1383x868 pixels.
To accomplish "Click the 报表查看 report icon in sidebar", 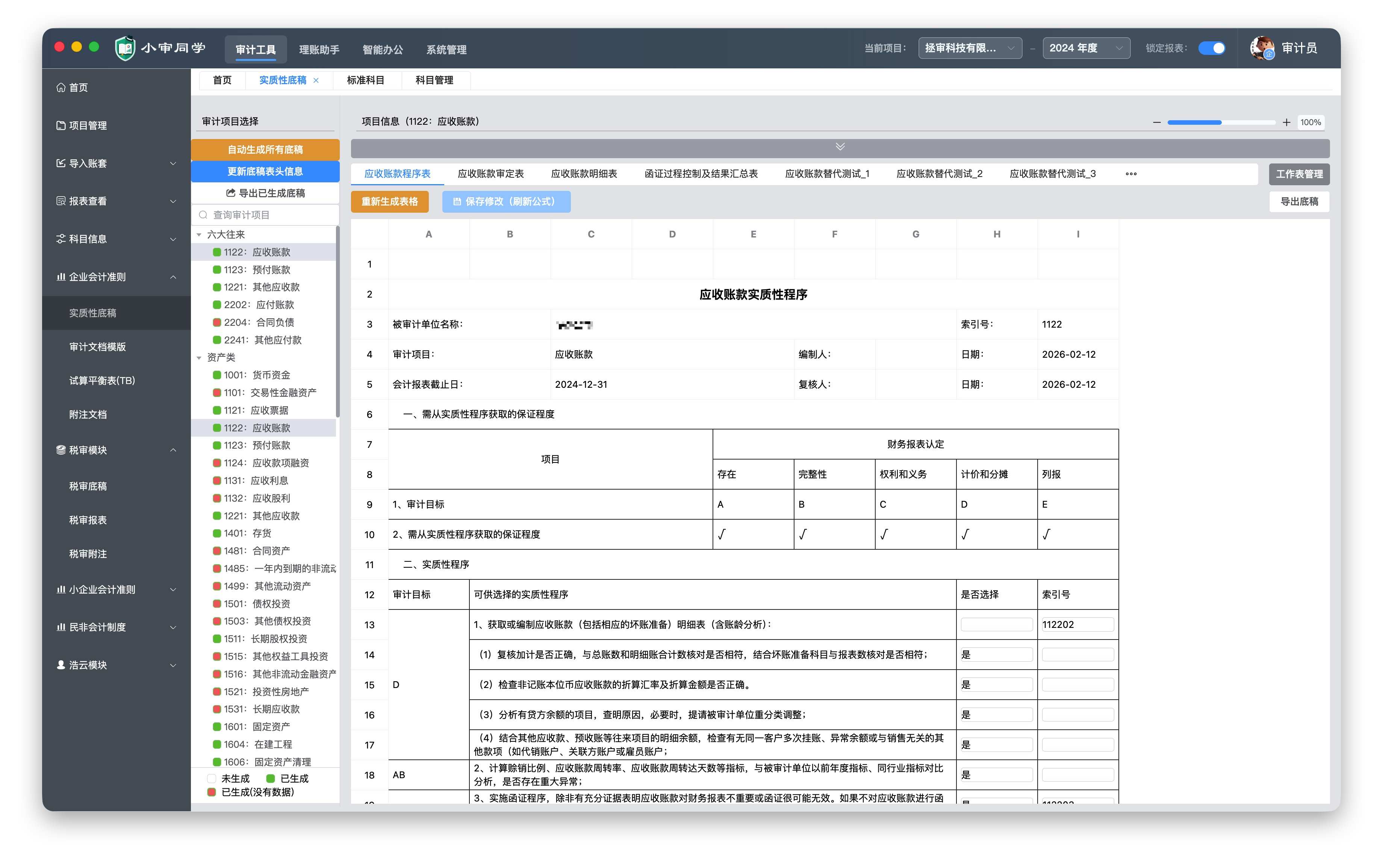I will pyautogui.click(x=61, y=201).
